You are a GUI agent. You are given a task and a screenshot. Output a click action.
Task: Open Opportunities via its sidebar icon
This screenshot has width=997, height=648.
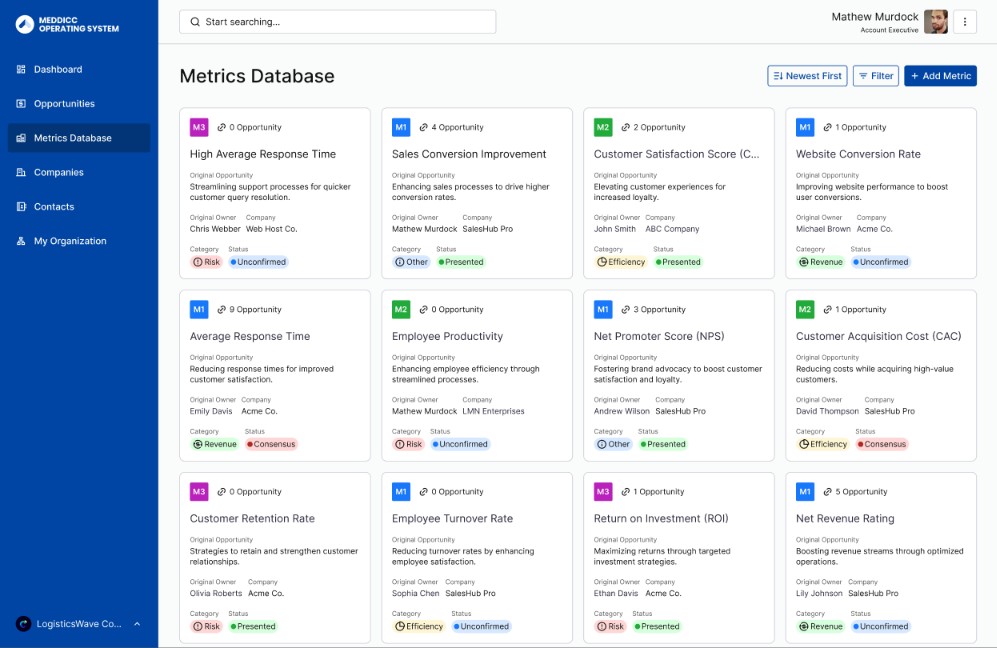(x=20, y=103)
